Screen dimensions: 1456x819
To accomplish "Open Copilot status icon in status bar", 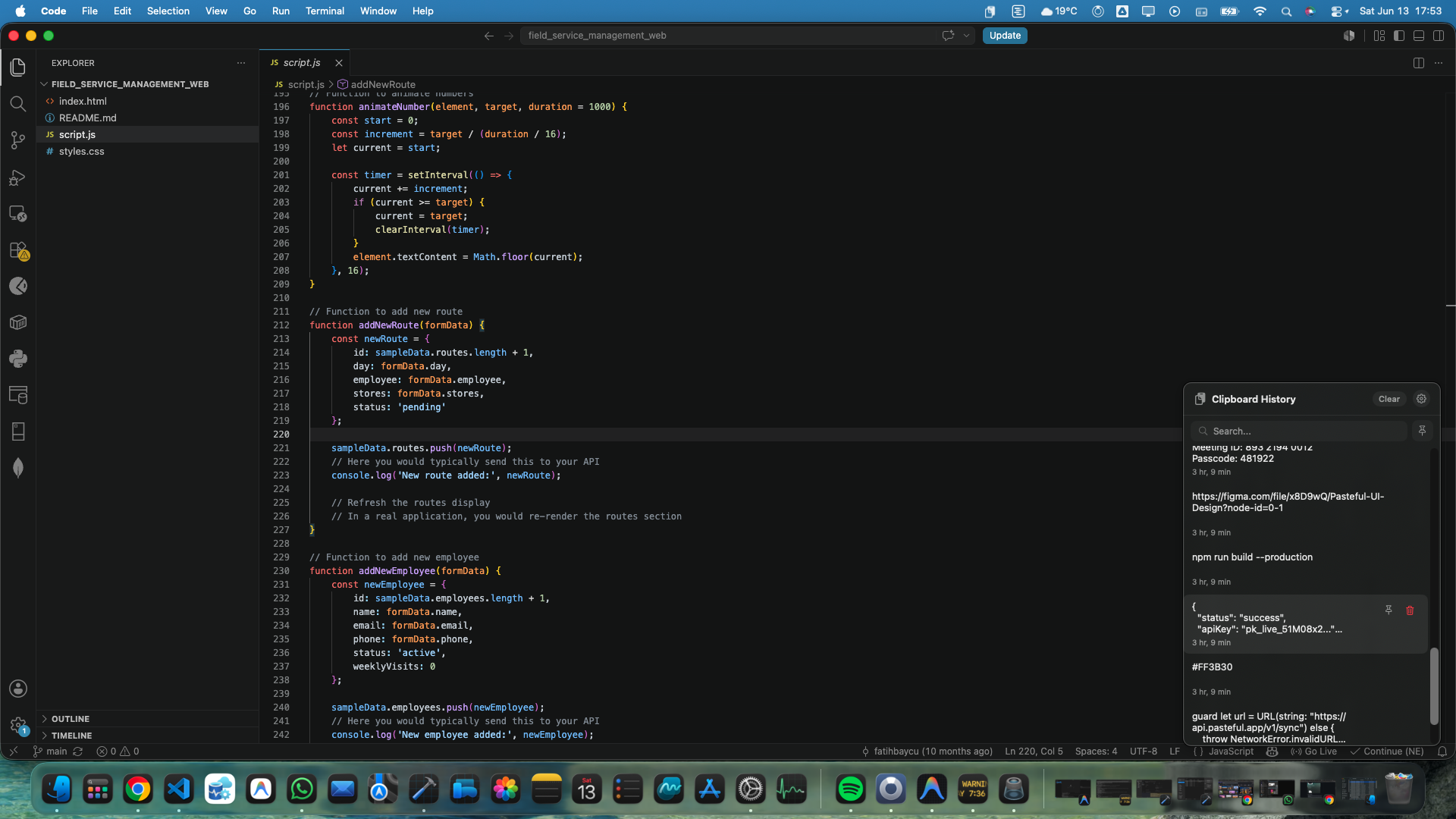I will (x=1272, y=752).
